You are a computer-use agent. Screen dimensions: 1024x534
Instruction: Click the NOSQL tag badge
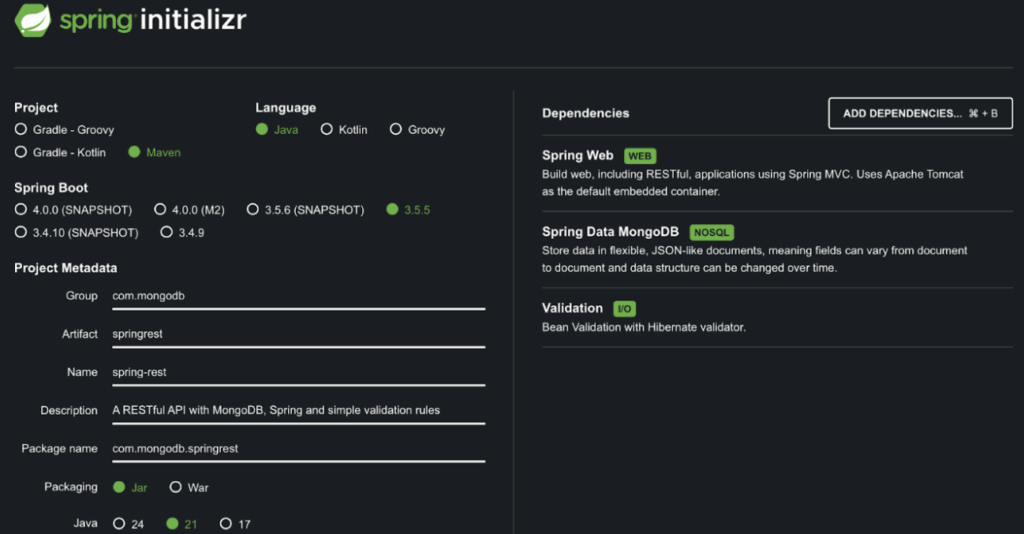coord(711,232)
